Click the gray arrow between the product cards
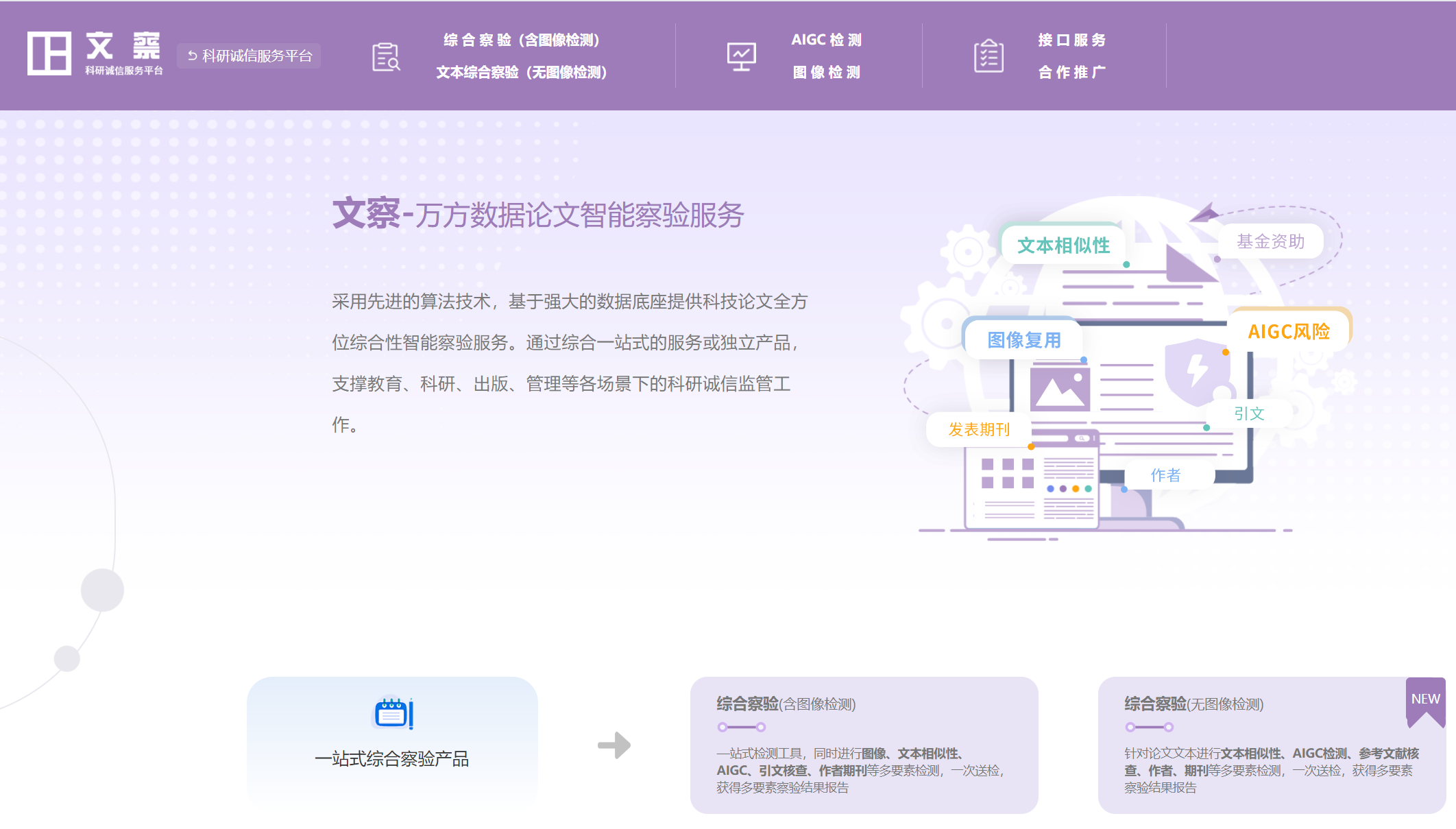This screenshot has width=1456, height=829. click(615, 745)
